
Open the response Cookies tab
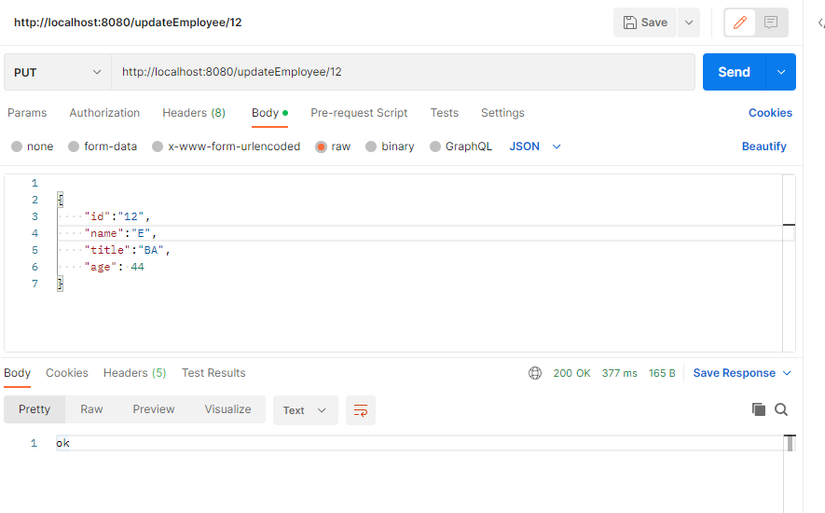click(67, 373)
